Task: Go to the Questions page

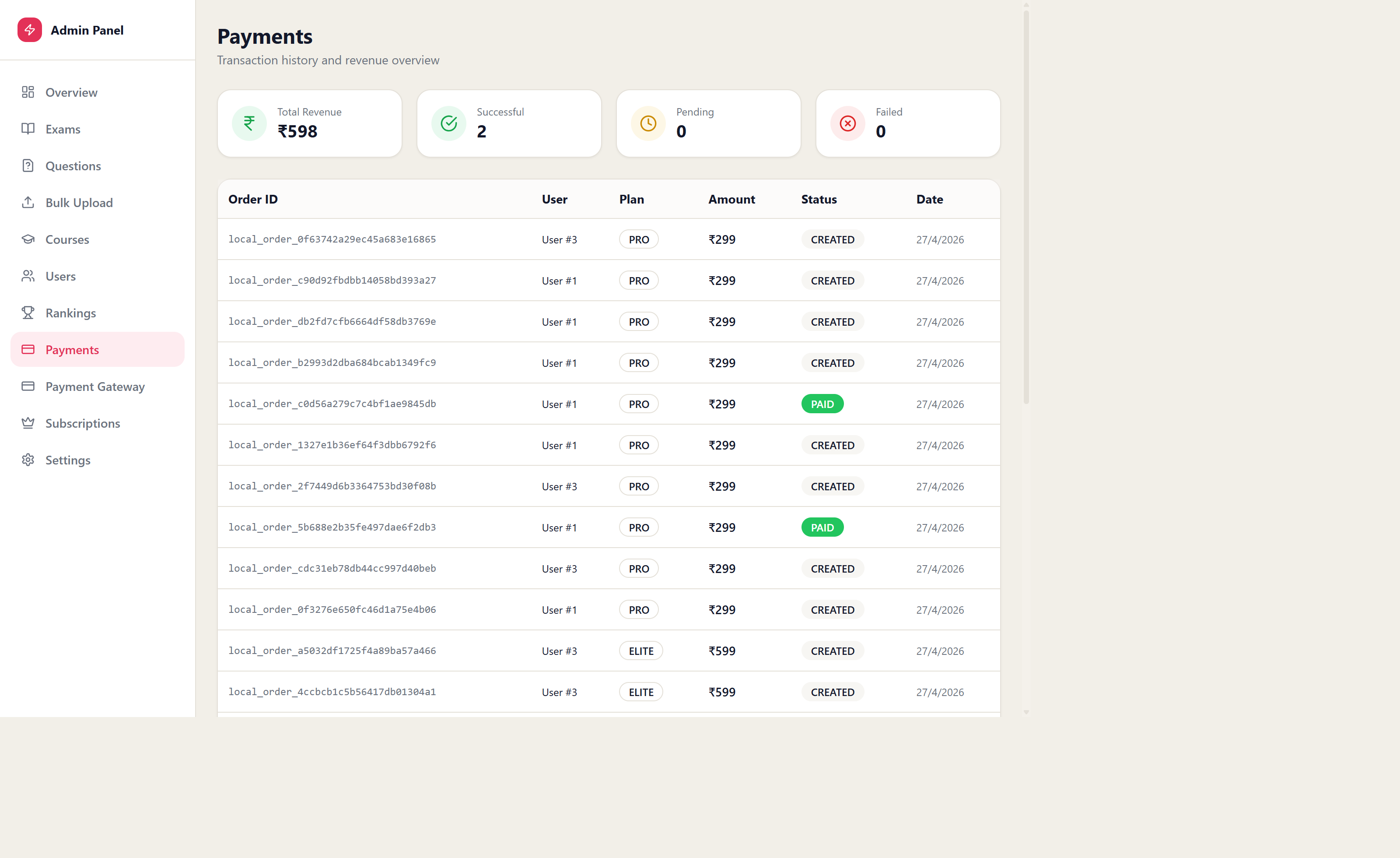Action: coord(97,165)
